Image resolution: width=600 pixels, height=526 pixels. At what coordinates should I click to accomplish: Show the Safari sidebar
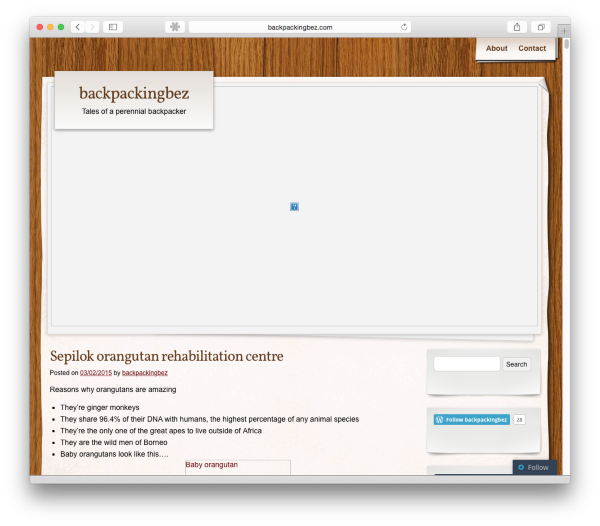pyautogui.click(x=113, y=27)
